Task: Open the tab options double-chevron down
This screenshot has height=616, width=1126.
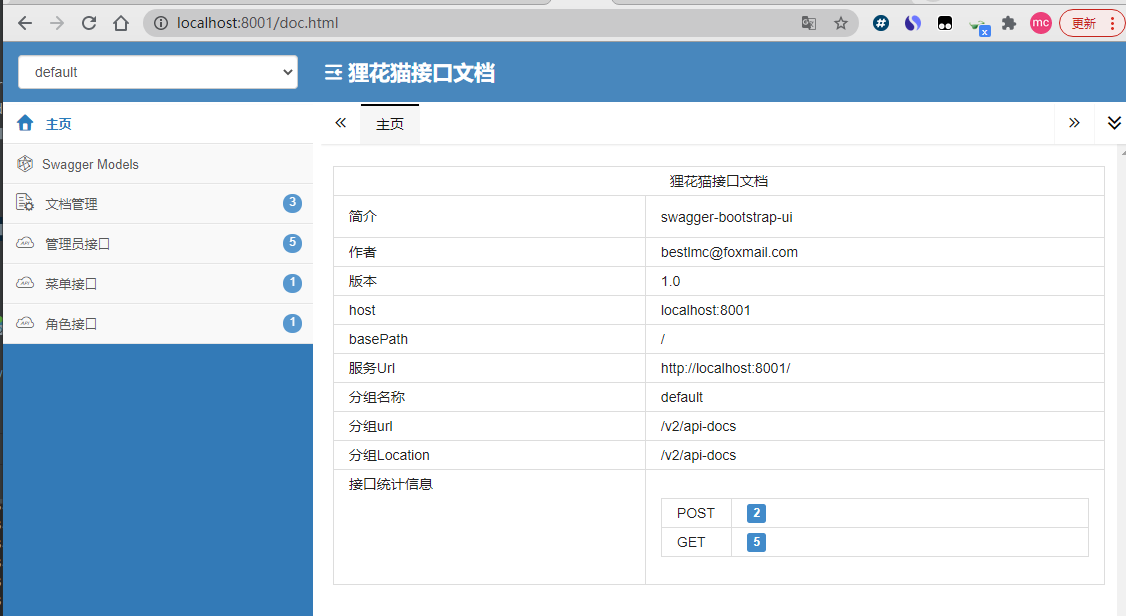Action: 1114,123
